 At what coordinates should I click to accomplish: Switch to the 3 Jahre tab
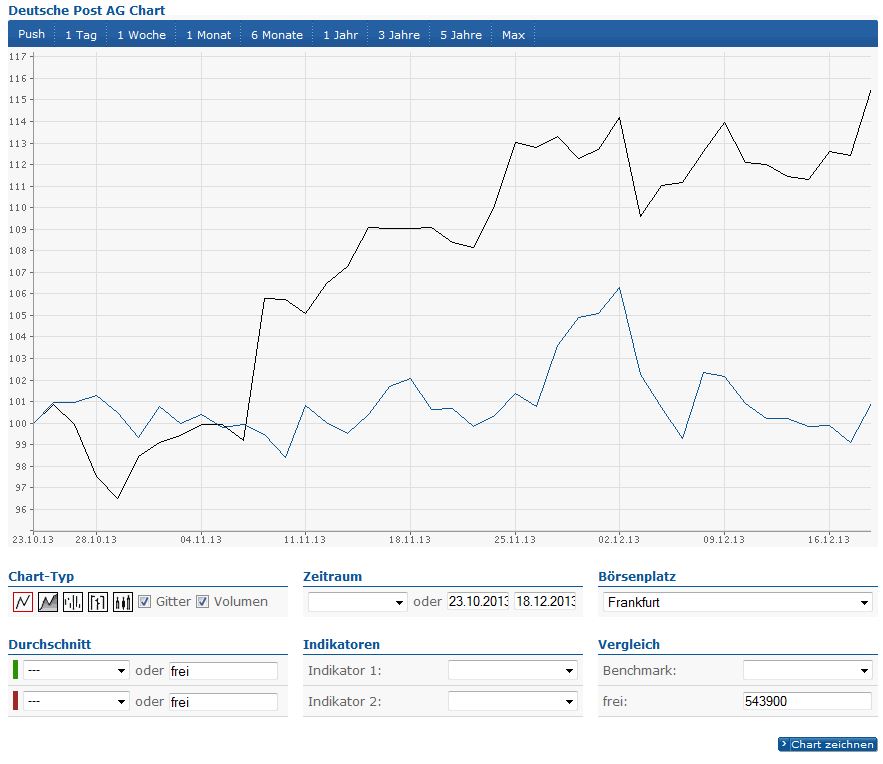point(399,34)
